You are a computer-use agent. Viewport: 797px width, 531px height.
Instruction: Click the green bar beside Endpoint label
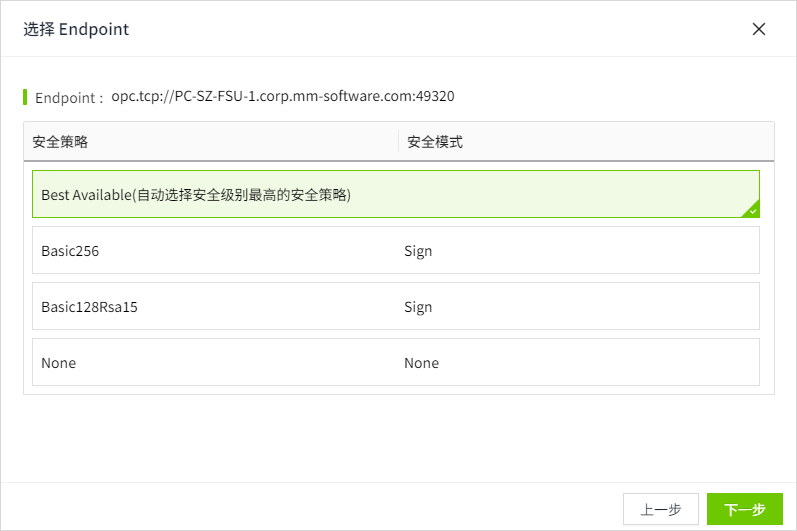point(25,97)
